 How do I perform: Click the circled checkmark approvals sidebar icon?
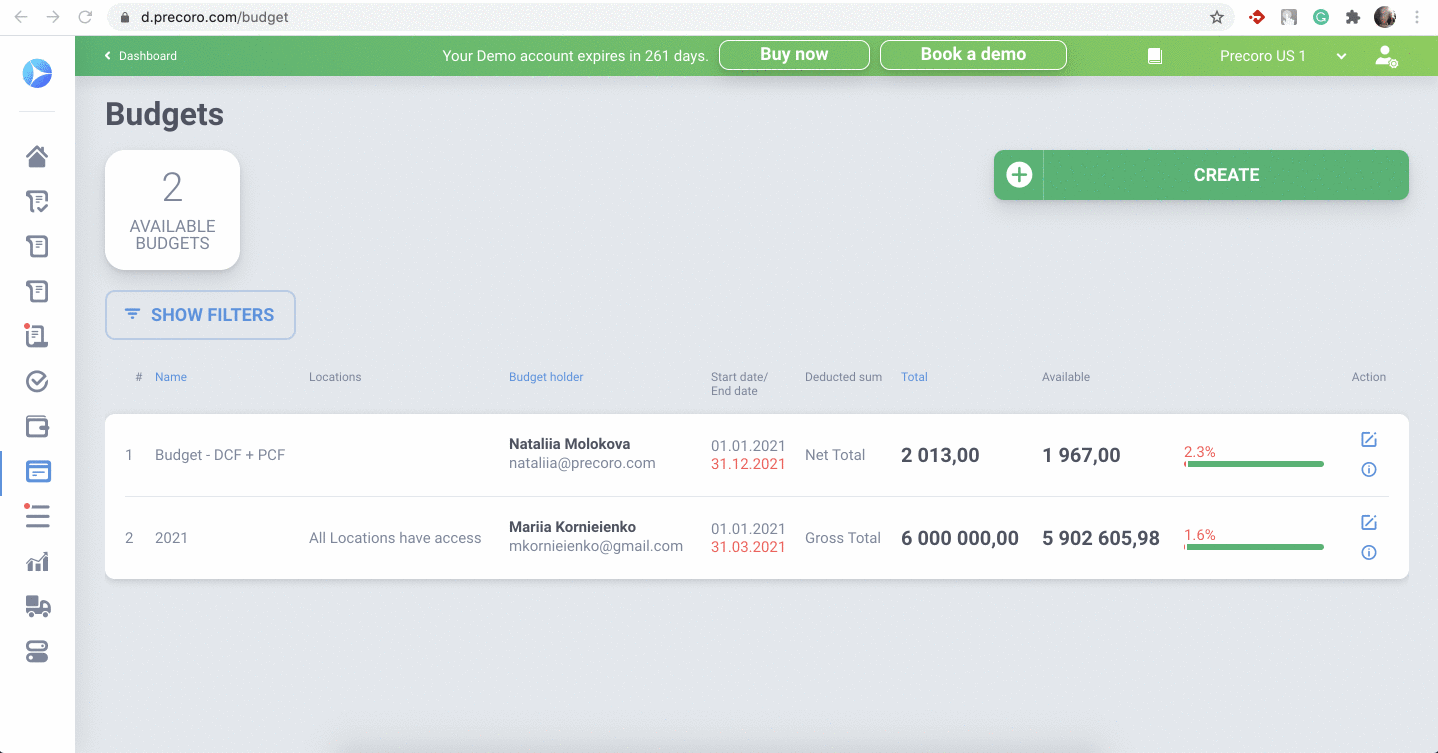point(37,381)
